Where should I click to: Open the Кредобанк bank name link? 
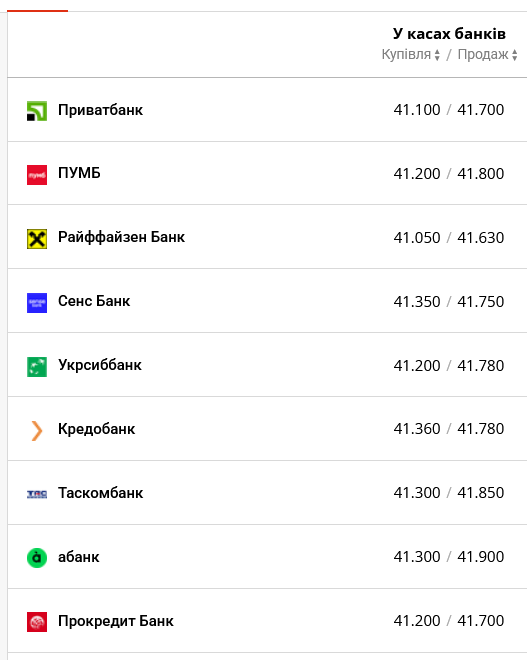coord(96,429)
